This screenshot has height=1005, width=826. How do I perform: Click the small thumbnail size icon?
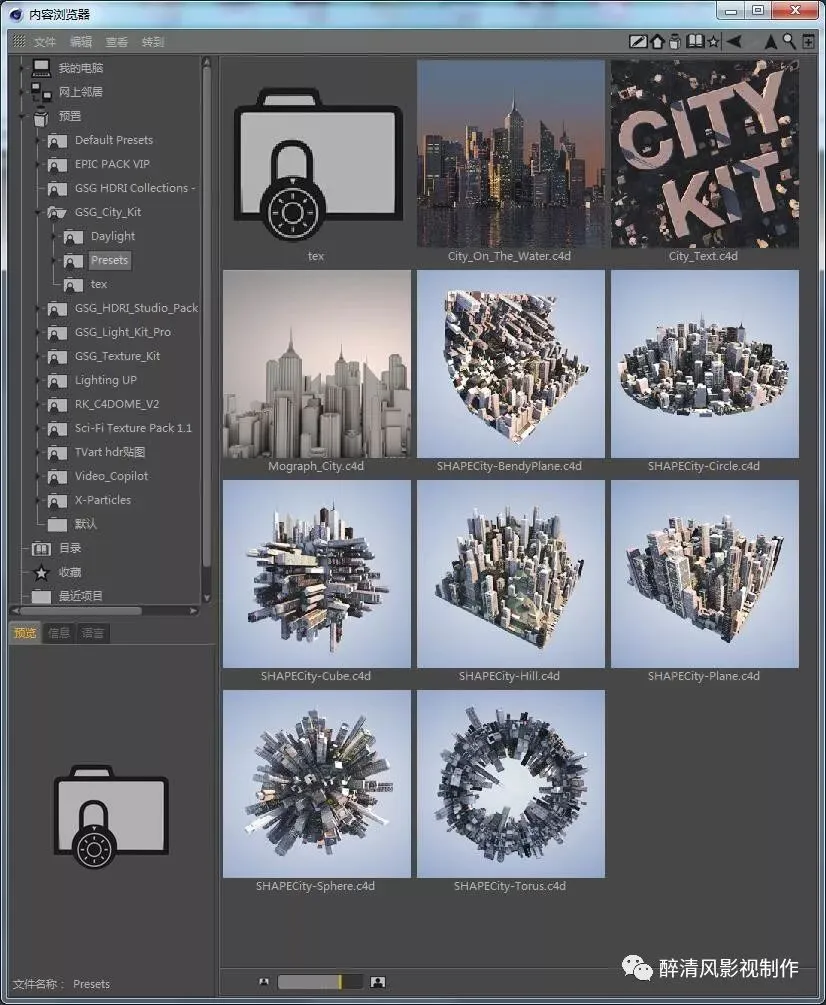264,981
